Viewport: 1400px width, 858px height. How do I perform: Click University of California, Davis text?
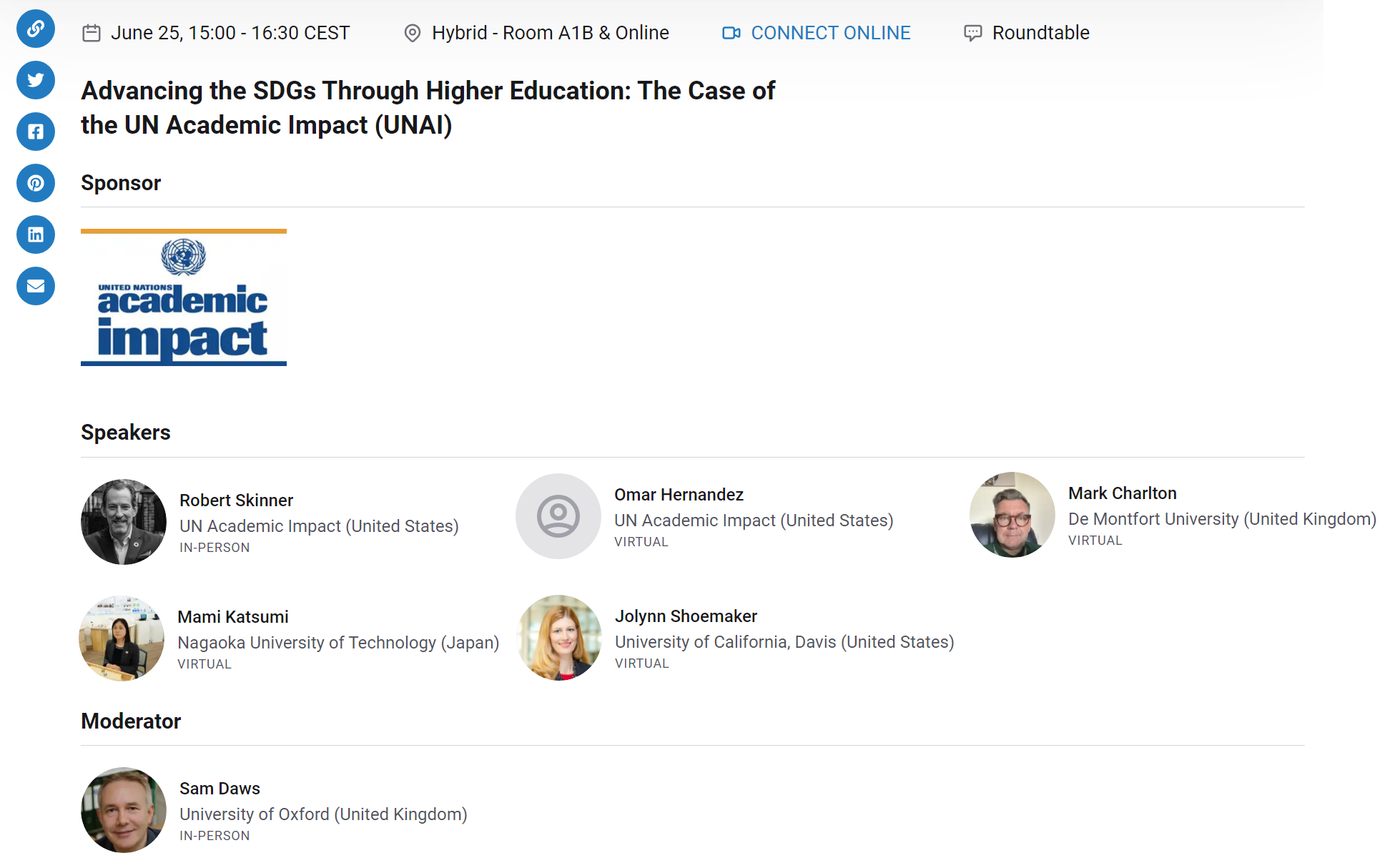[x=784, y=642]
